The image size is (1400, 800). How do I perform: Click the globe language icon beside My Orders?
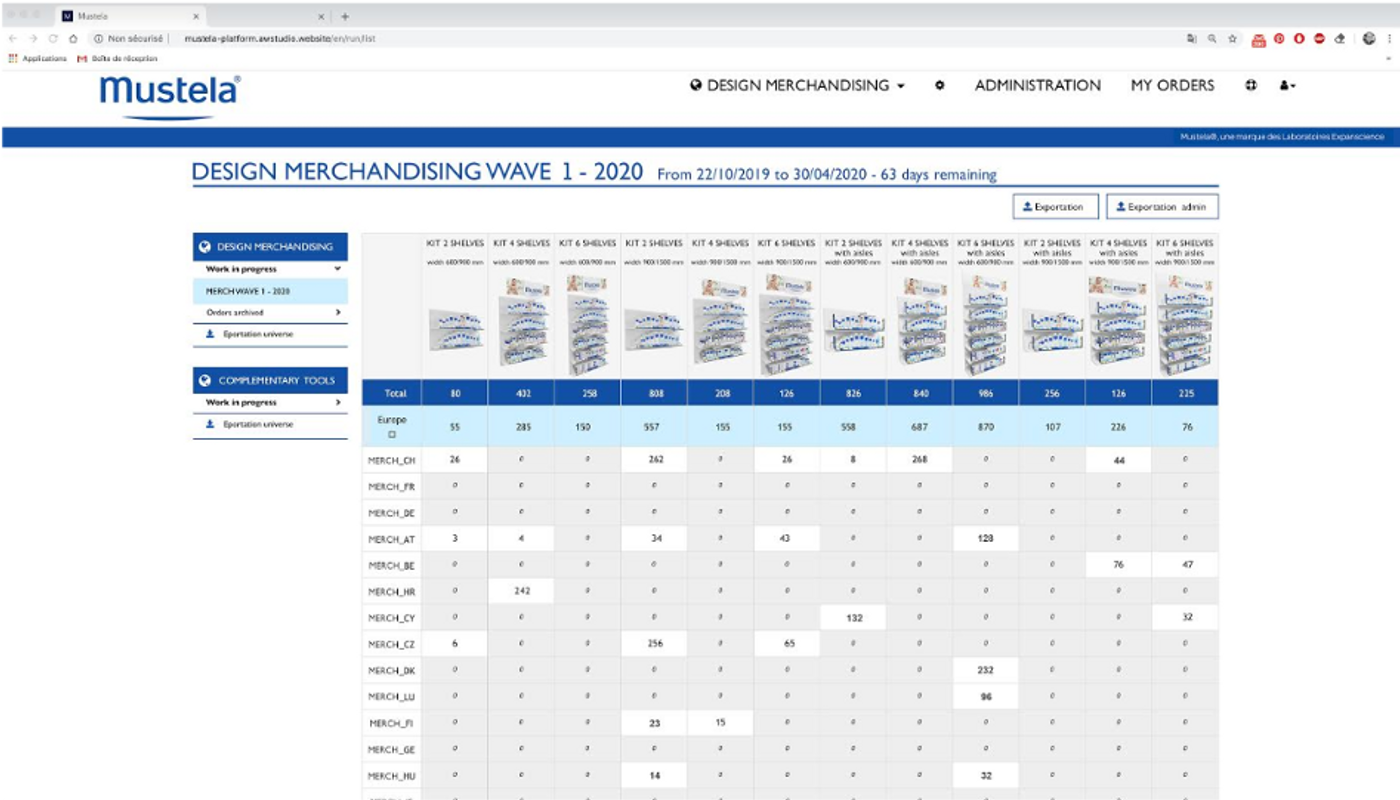pos(1250,86)
